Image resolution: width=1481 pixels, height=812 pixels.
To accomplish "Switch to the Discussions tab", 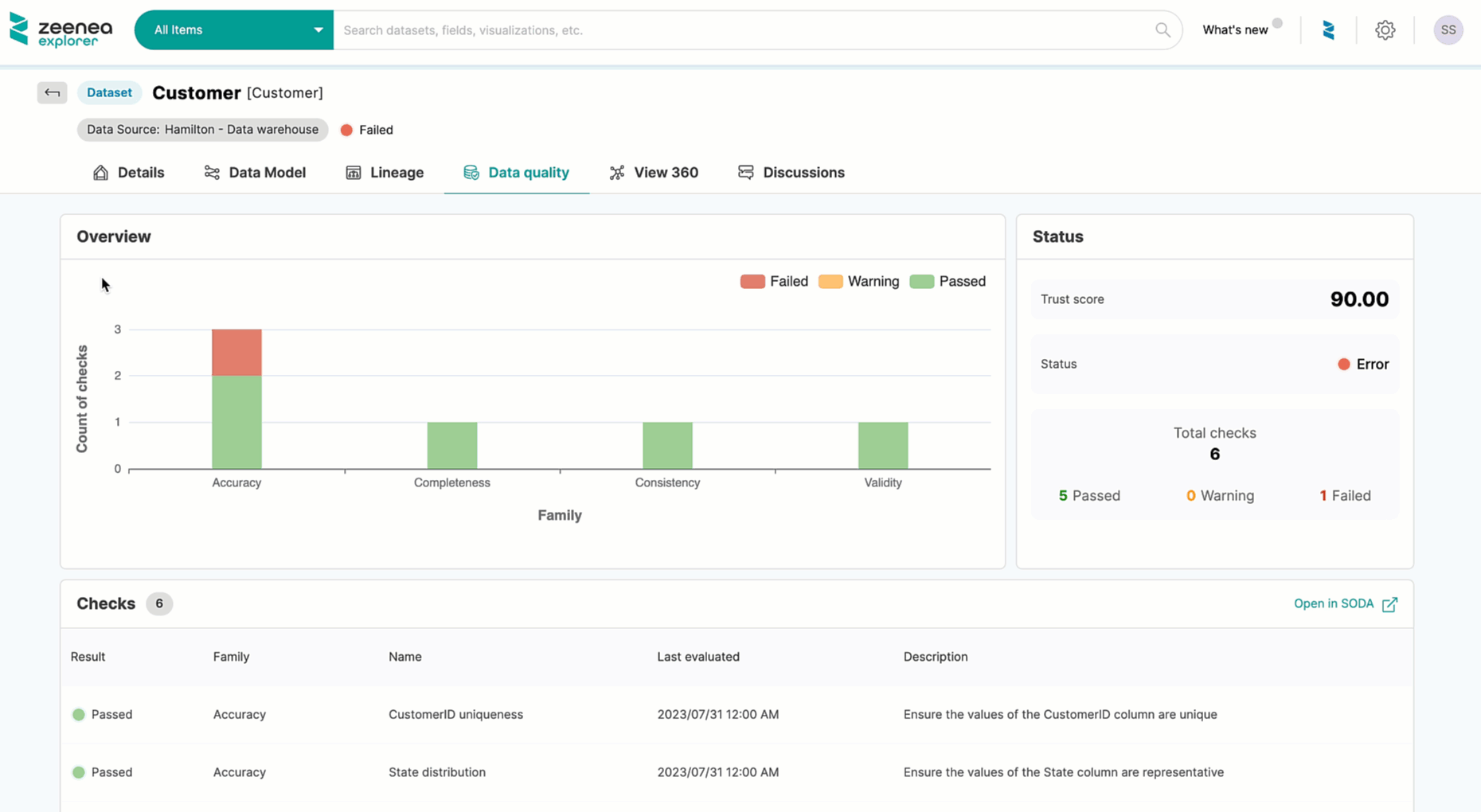I will tap(803, 172).
